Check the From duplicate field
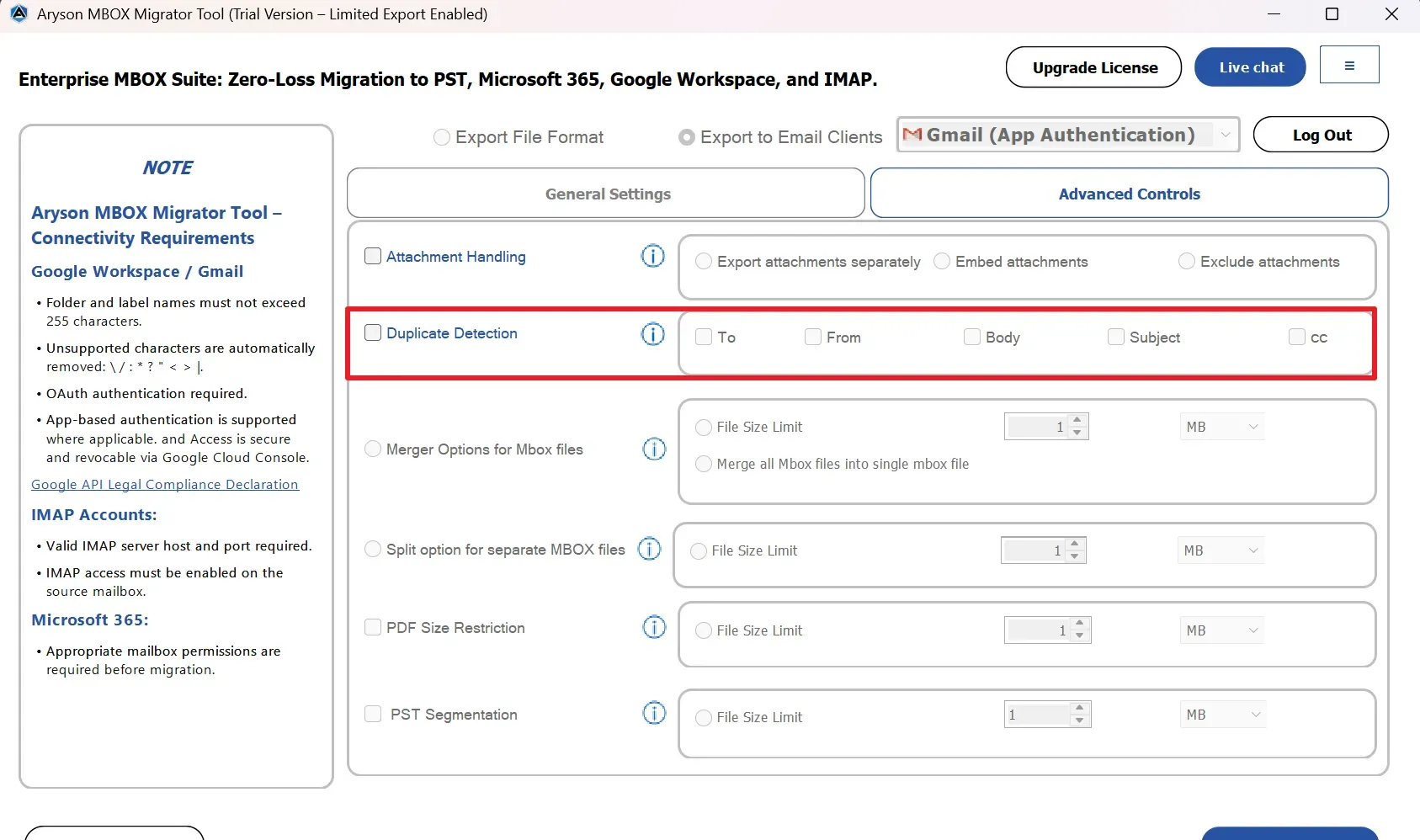The image size is (1420, 840). tap(813, 337)
